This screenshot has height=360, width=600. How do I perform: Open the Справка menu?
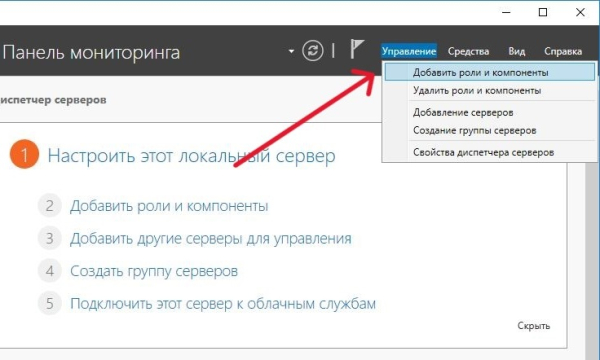click(563, 51)
